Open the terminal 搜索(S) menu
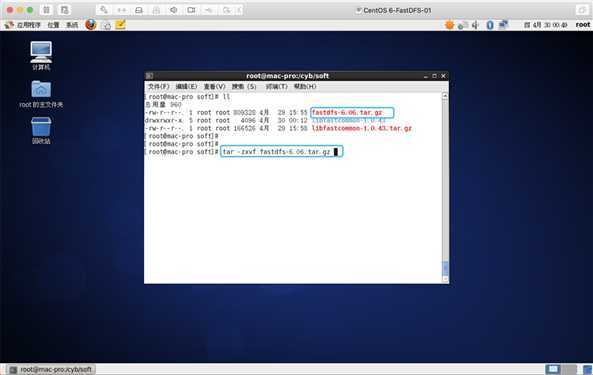This screenshot has width=593, height=375. click(x=244, y=87)
